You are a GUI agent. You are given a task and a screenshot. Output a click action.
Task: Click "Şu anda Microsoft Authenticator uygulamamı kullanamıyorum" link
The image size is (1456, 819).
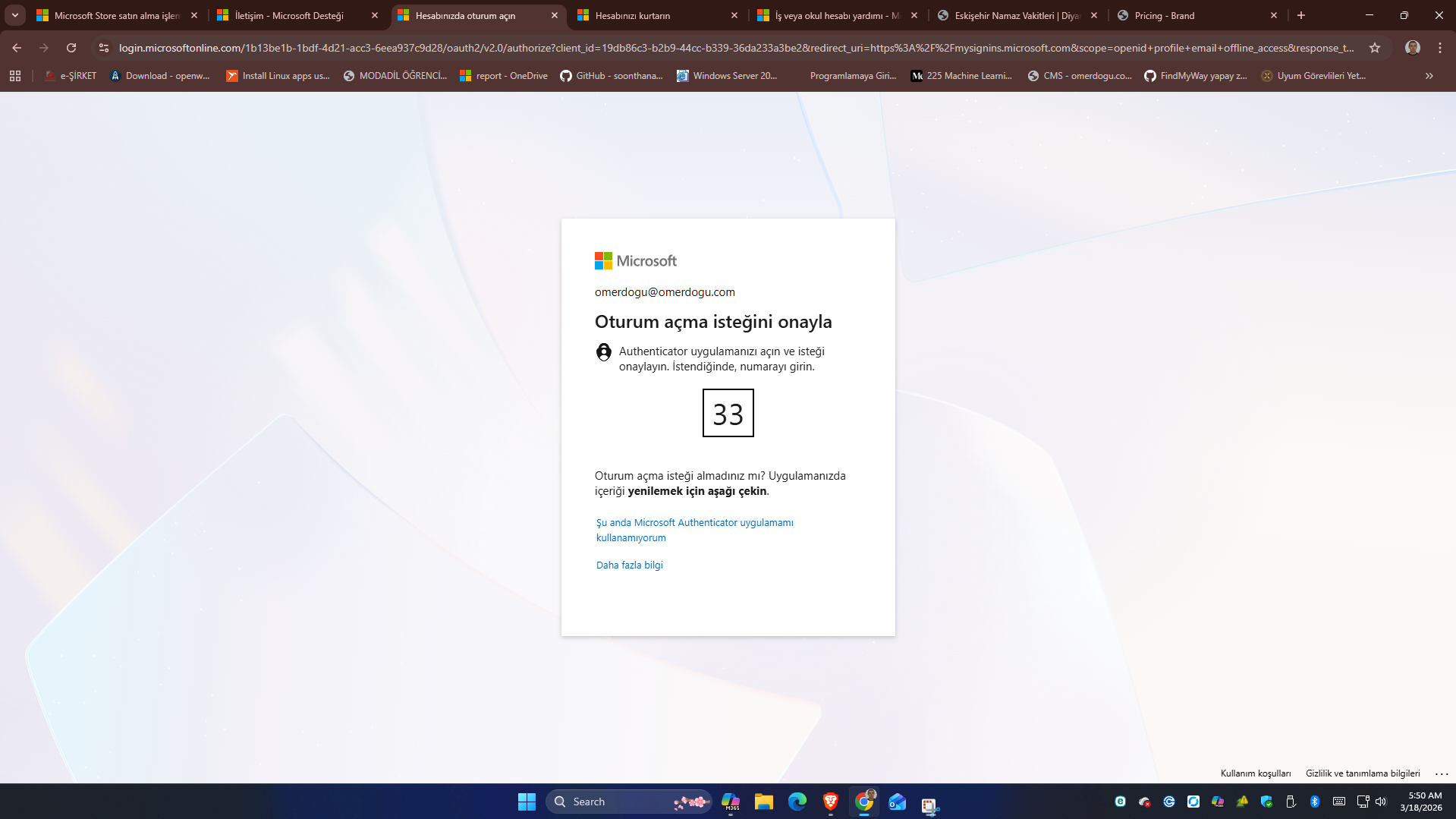[x=694, y=530]
